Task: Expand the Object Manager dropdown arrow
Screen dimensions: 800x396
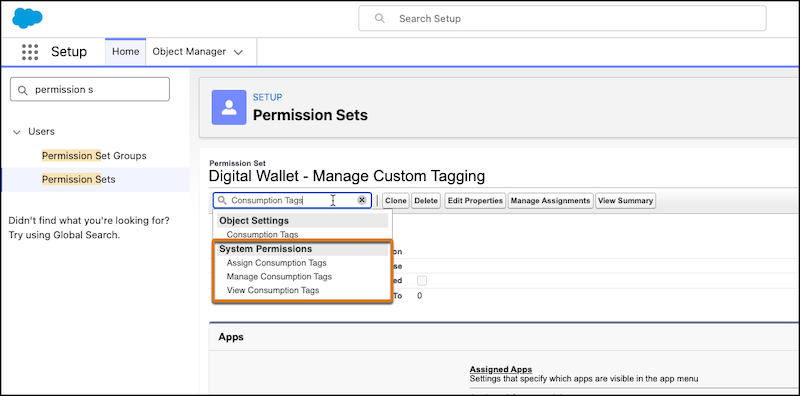Action: tap(238, 52)
